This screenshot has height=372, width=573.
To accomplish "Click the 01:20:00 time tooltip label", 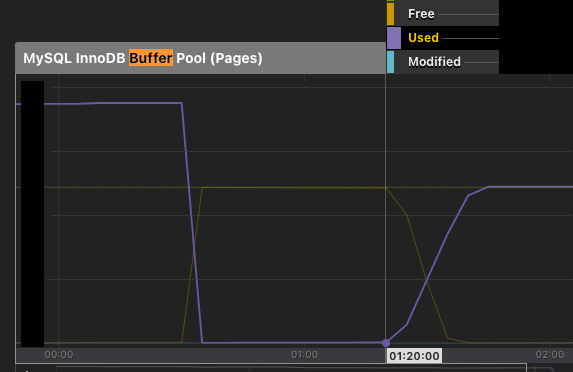I will (x=414, y=356).
